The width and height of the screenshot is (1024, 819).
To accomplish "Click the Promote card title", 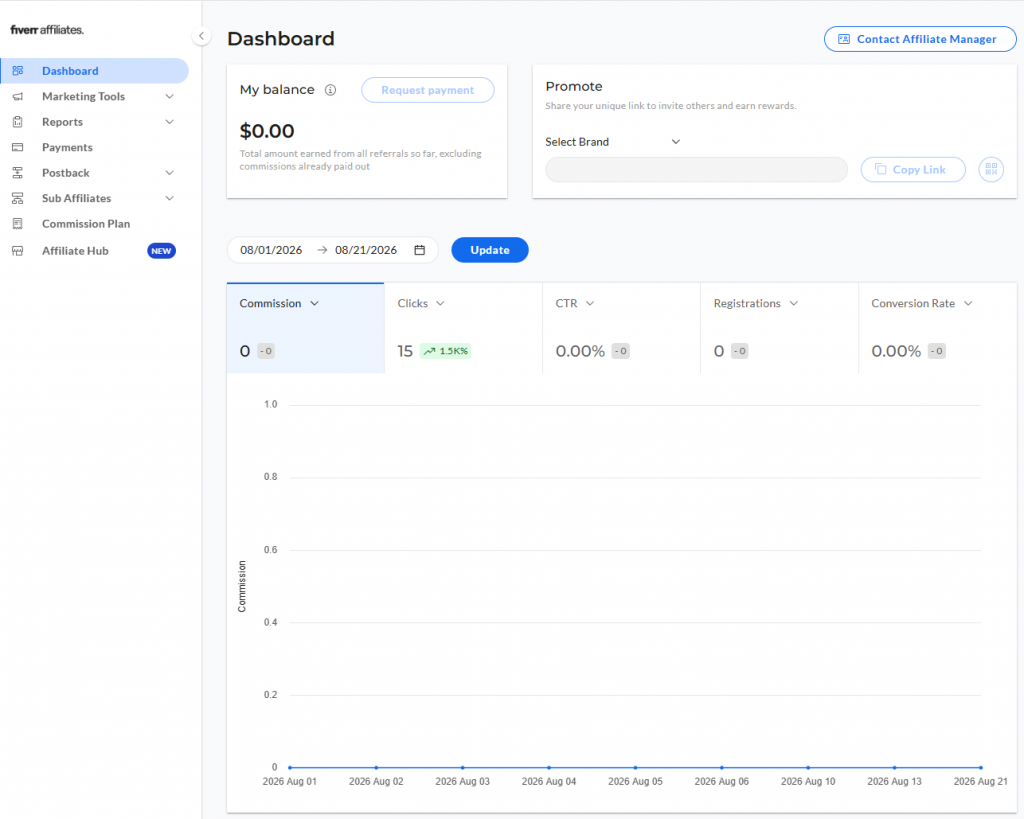I will [574, 86].
